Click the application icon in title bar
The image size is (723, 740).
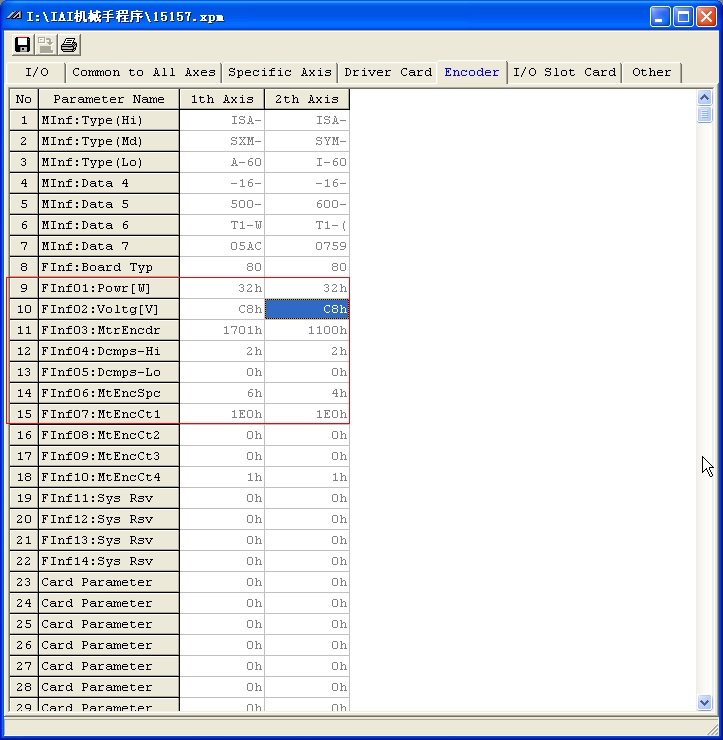tap(14, 17)
